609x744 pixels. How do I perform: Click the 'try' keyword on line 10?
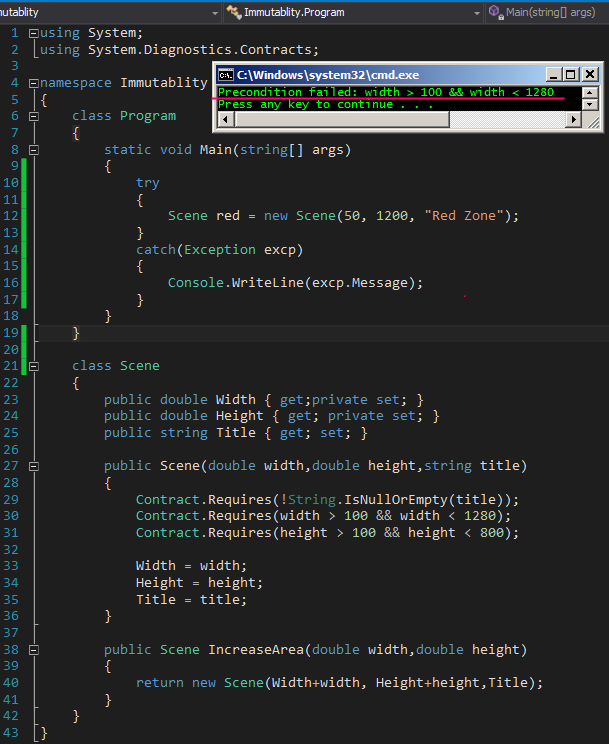point(148,183)
